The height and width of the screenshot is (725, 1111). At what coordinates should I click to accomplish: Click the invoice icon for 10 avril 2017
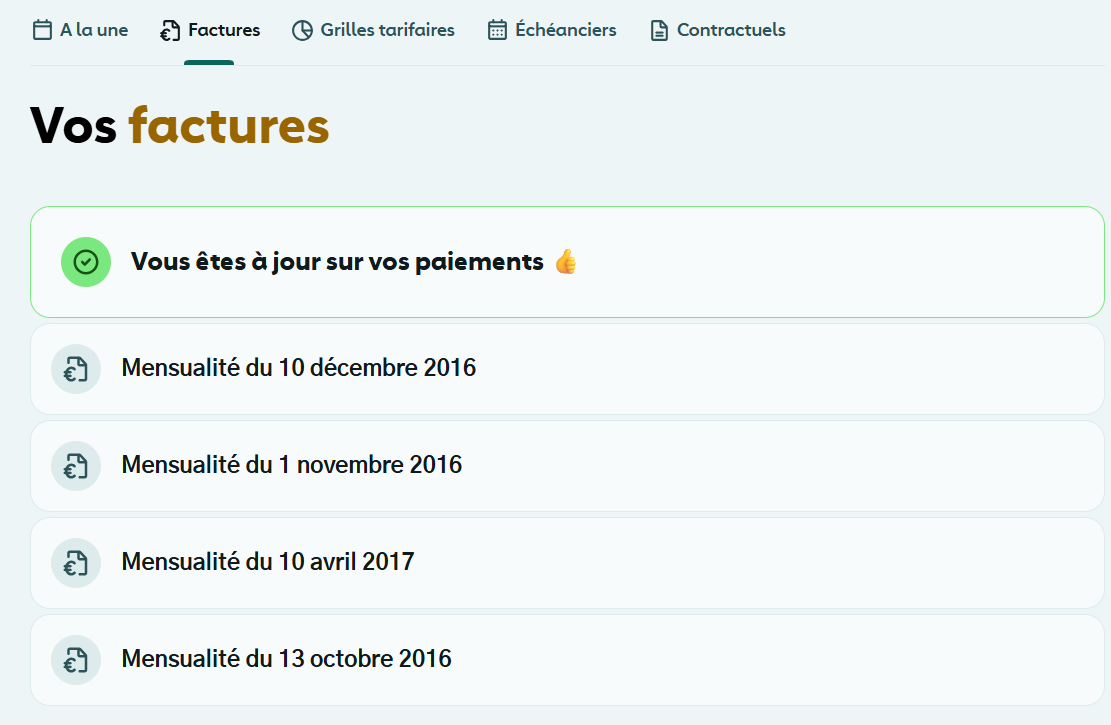click(x=76, y=563)
